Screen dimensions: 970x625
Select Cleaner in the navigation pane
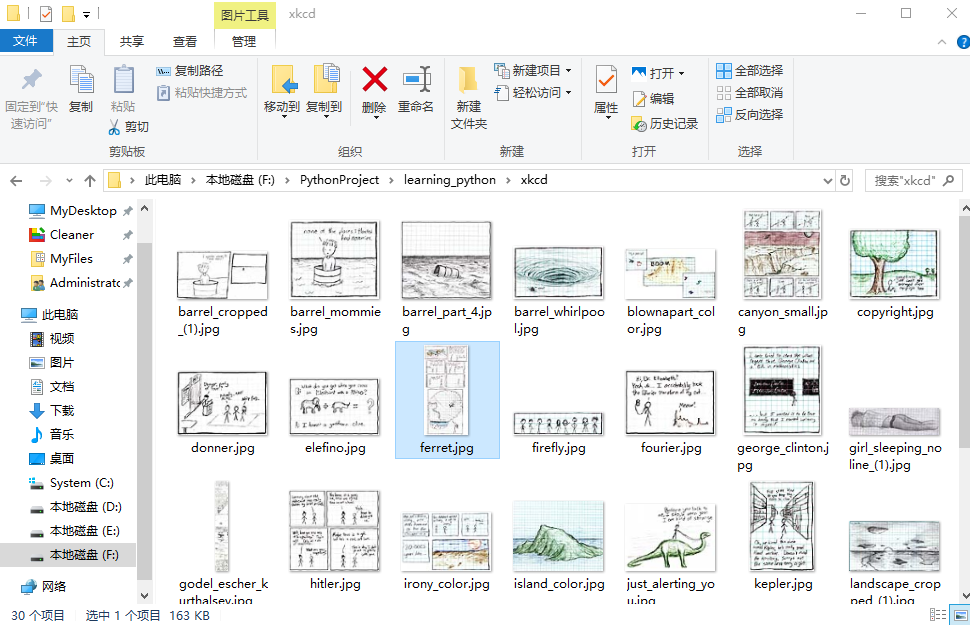pos(72,235)
